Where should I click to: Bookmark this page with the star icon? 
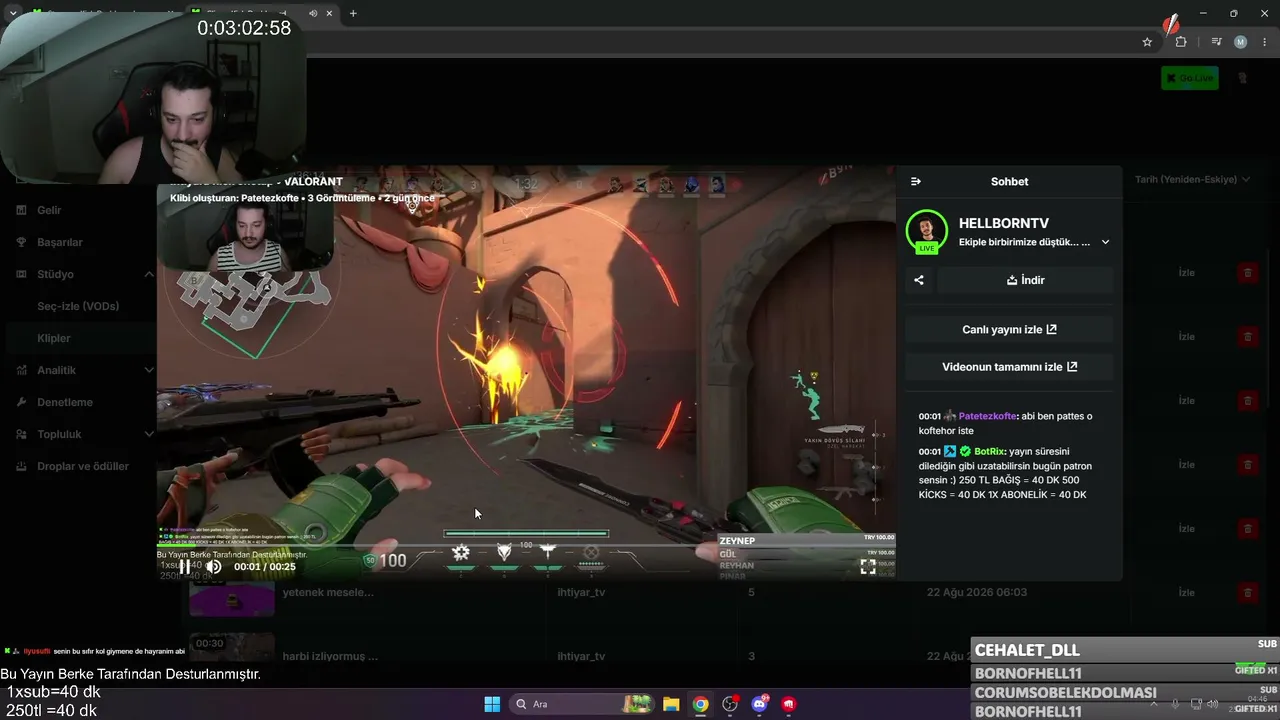[x=1147, y=42]
